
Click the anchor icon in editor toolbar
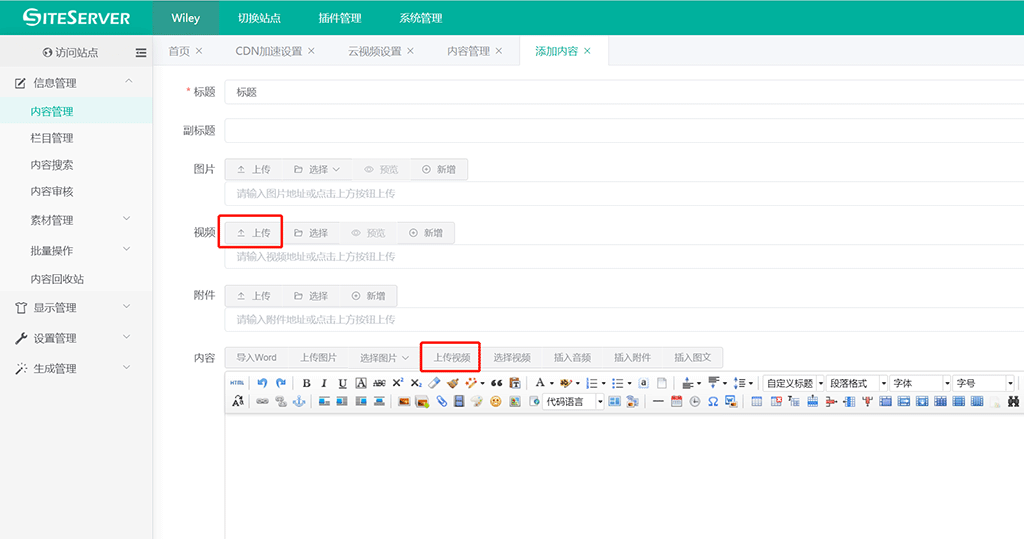298,401
